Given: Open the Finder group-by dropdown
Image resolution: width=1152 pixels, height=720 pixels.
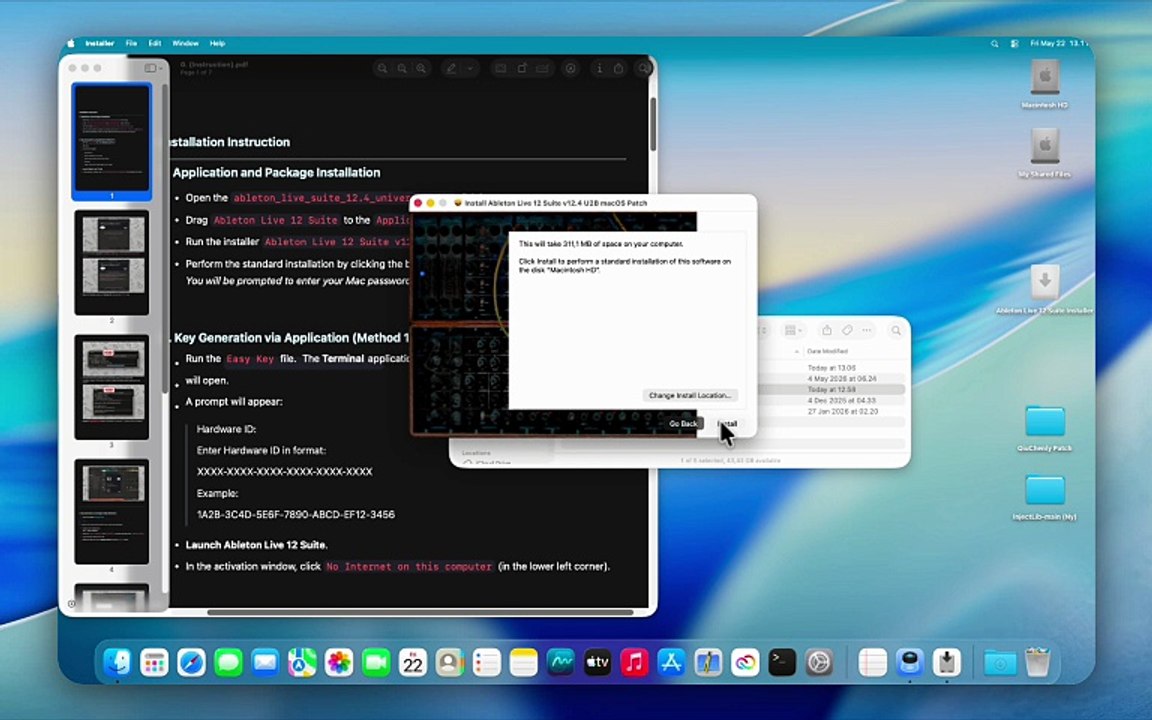Looking at the screenshot, I should [793, 331].
